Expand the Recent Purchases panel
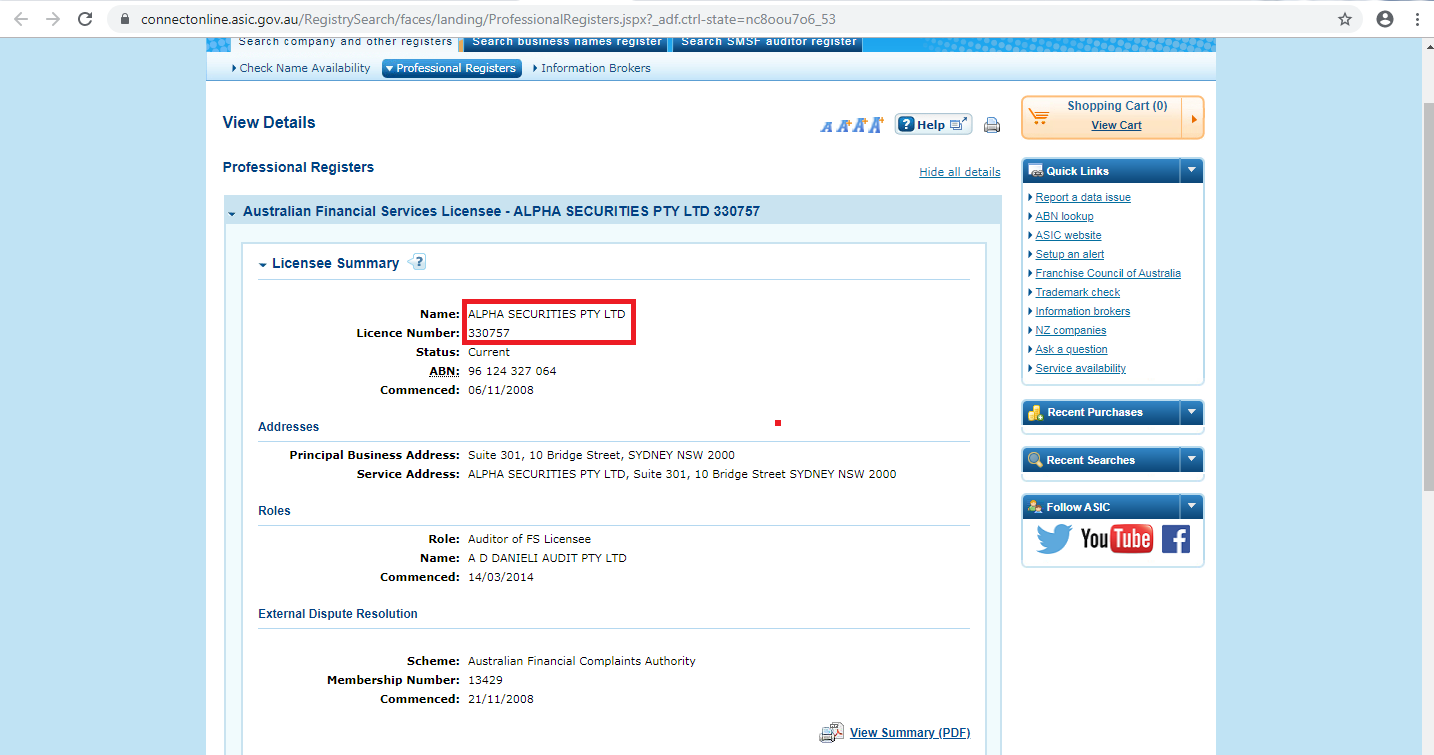Viewport: 1434px width, 755px height. tap(1191, 412)
